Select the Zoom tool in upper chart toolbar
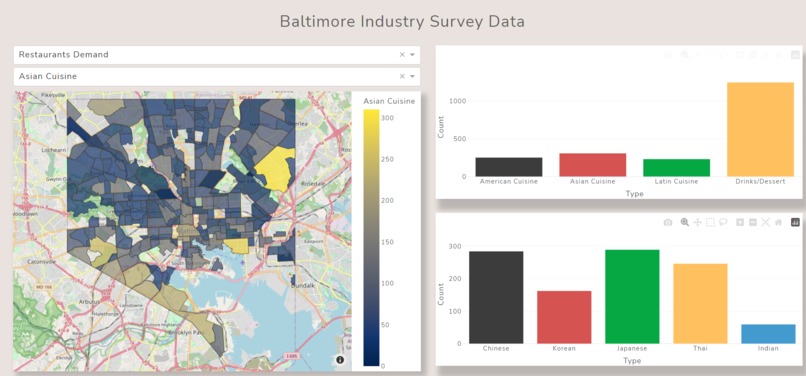806x376 pixels. pos(685,55)
